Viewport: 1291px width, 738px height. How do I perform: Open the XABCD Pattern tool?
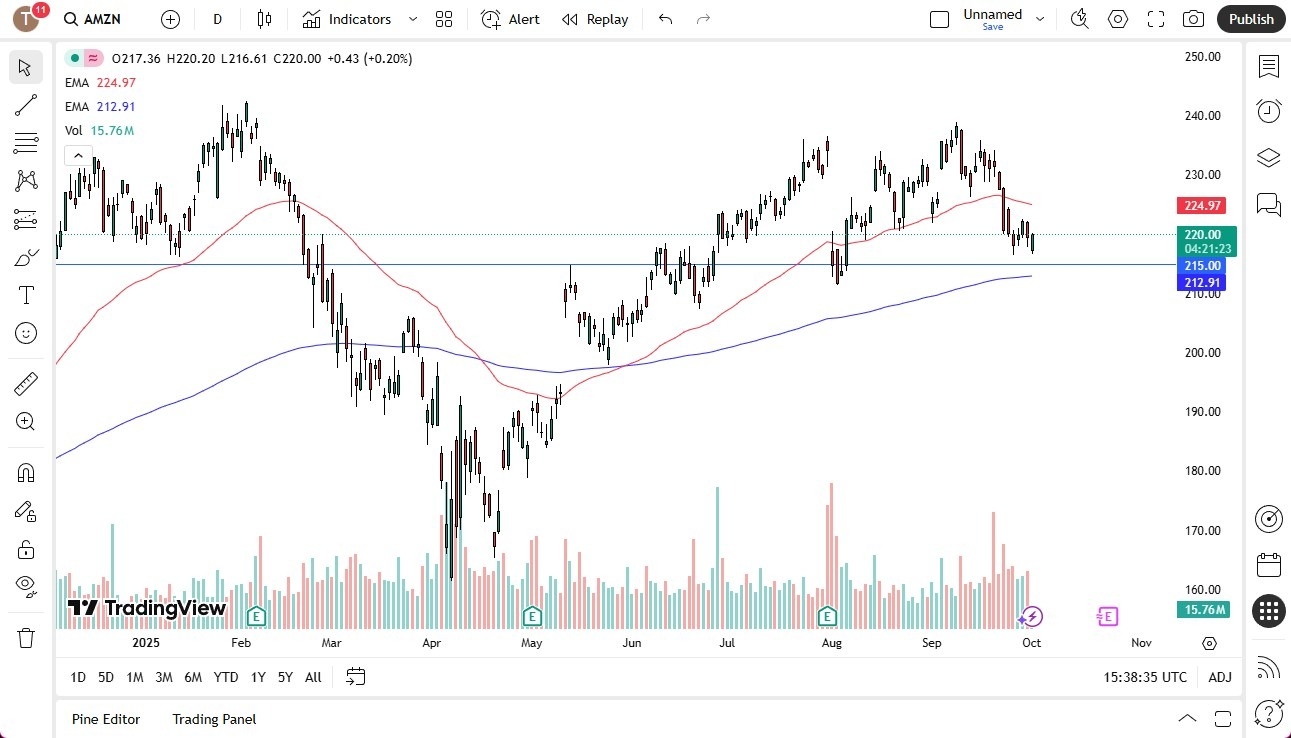(x=25, y=181)
